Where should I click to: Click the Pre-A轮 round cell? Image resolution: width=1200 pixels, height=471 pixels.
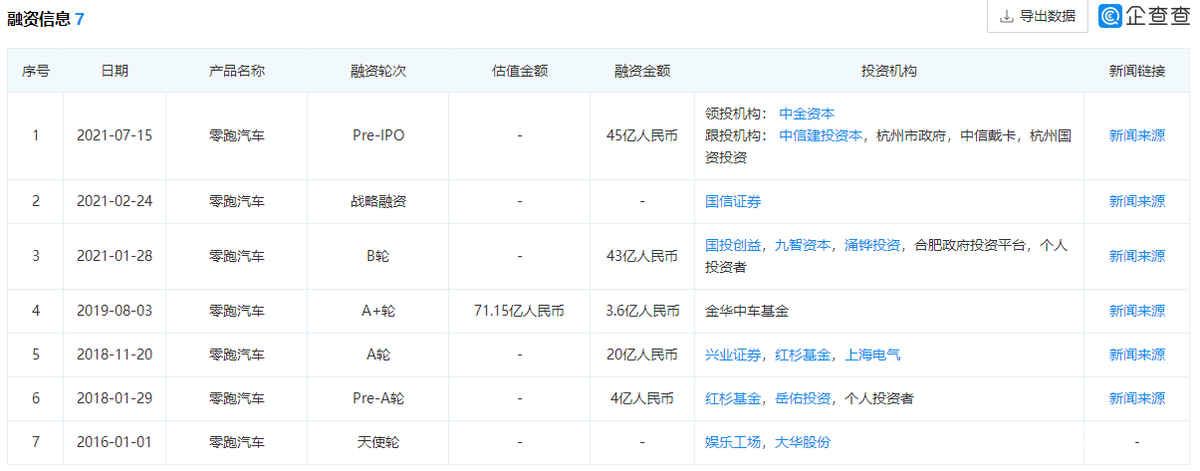pyautogui.click(x=378, y=398)
